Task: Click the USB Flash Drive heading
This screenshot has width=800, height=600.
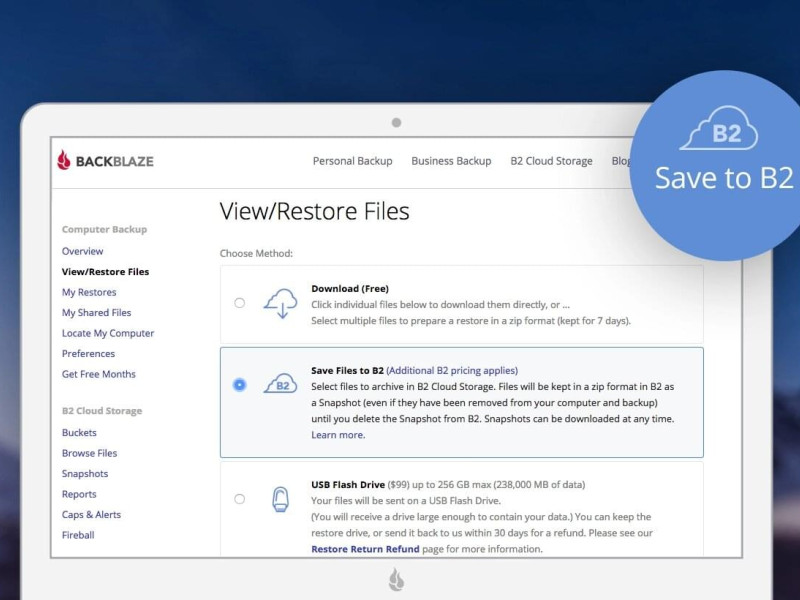Action: [x=348, y=484]
